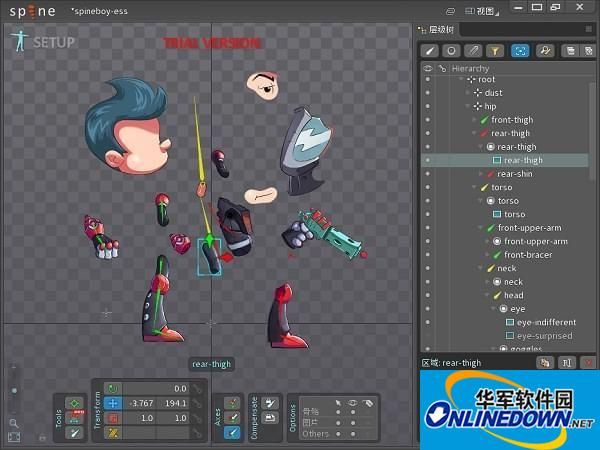This screenshot has height=450, width=600.
Task: Collapse the neck bone node
Action: (481, 268)
